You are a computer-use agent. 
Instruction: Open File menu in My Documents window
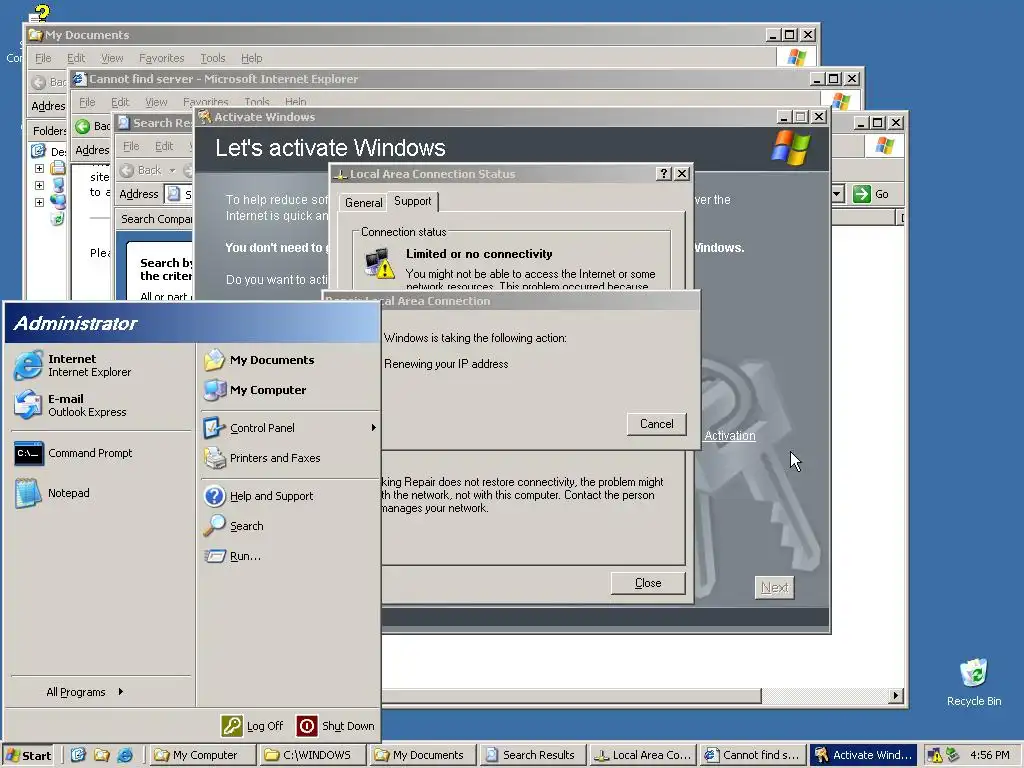[x=43, y=58]
